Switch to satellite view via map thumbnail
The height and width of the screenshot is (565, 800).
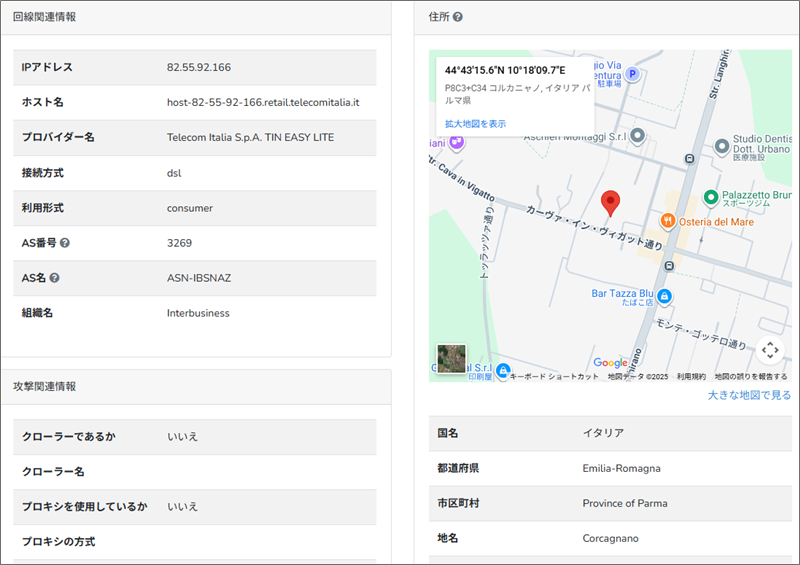[x=451, y=358]
